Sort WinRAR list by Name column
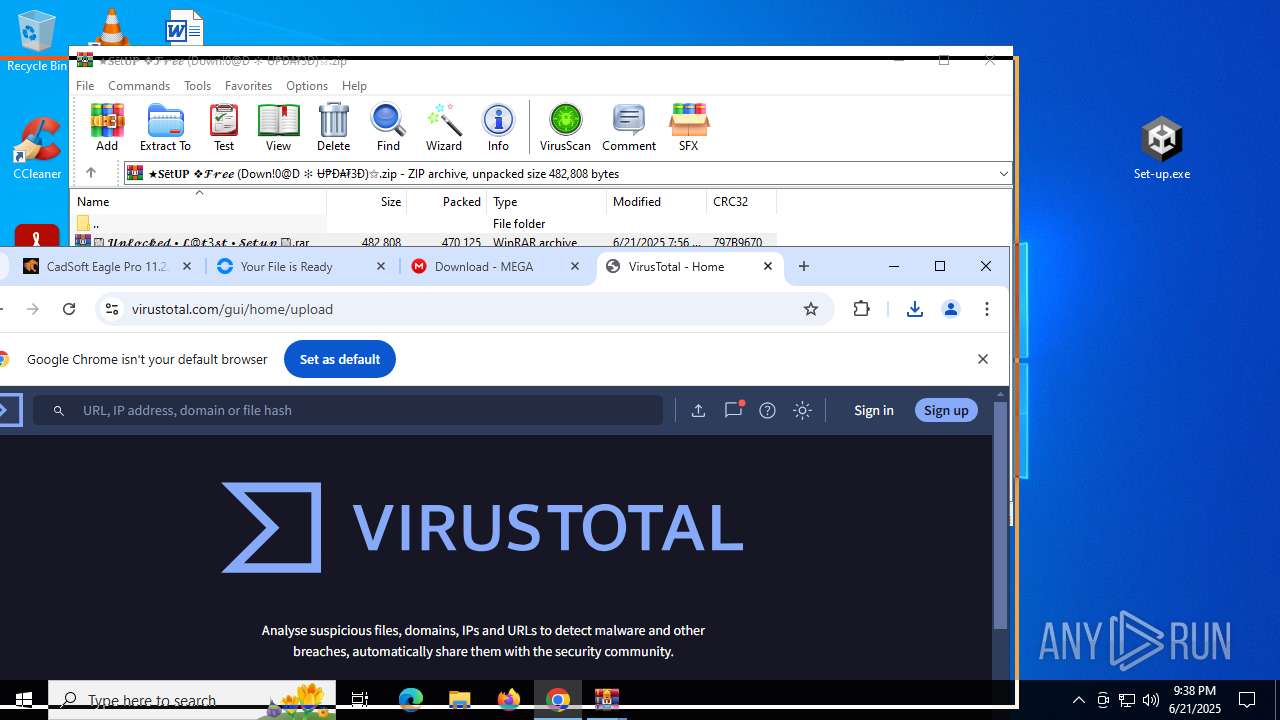 198,202
